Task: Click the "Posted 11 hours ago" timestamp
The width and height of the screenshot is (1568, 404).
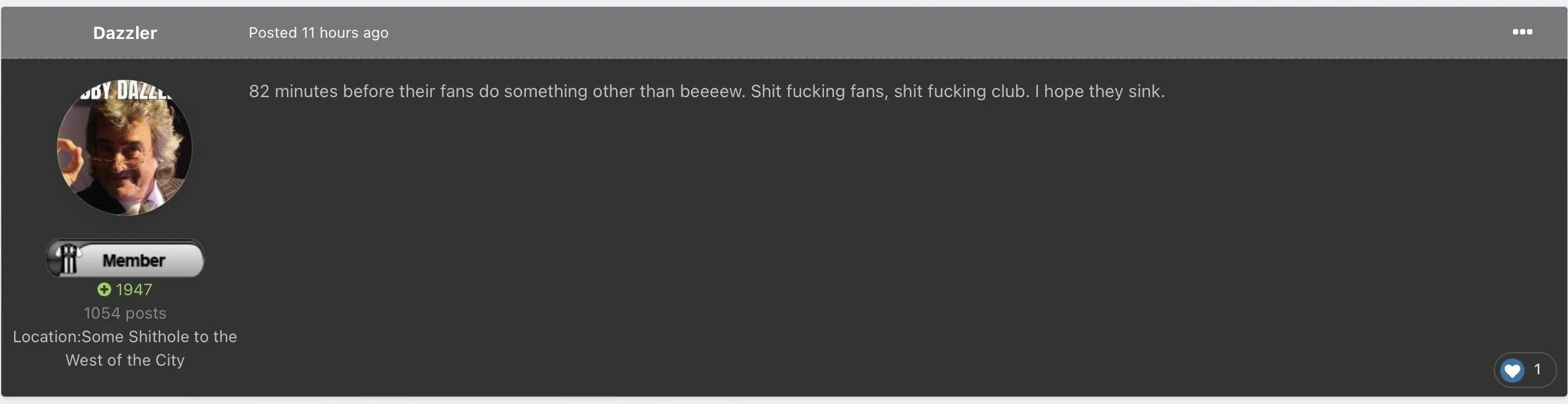Action: (318, 33)
